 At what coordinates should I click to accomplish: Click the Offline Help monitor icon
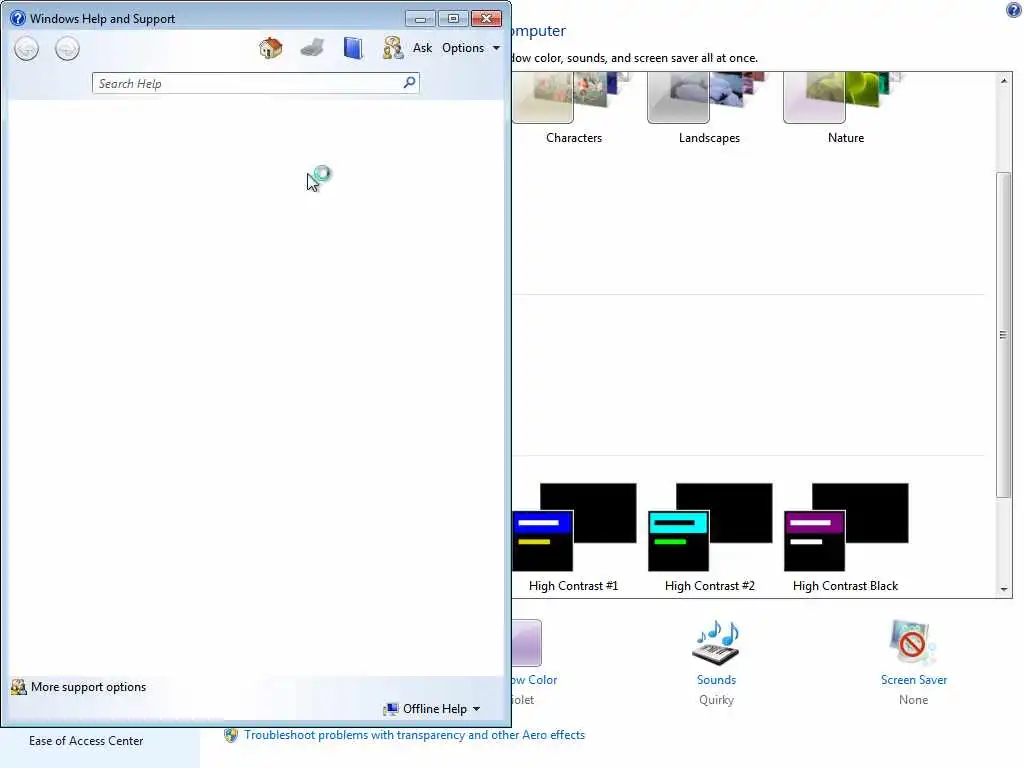[391, 709]
